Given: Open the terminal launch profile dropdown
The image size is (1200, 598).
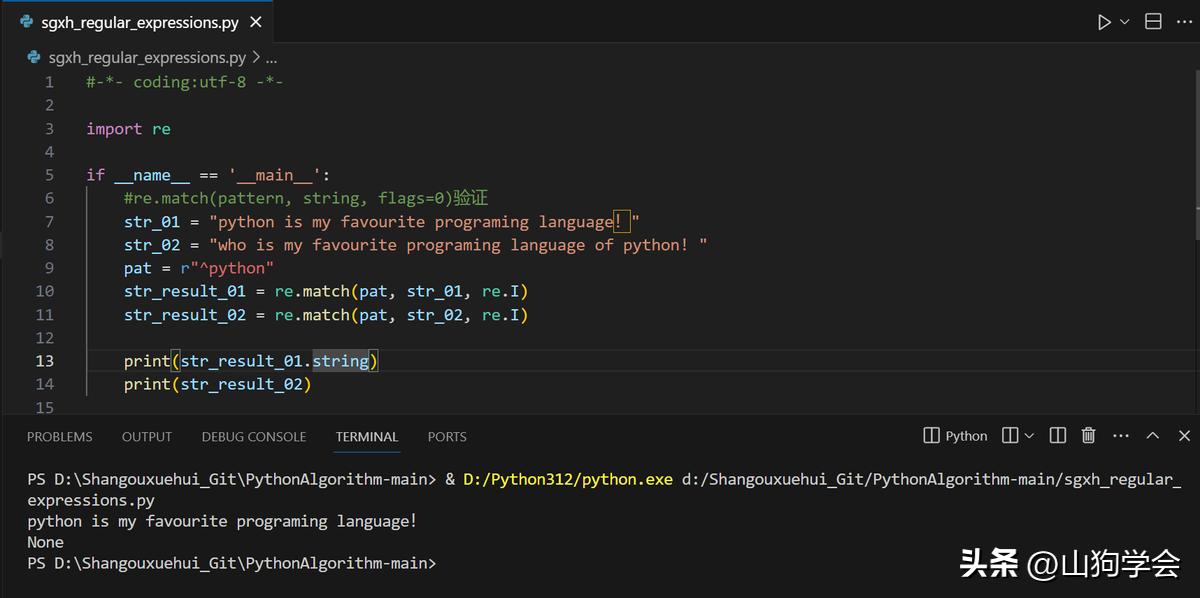Looking at the screenshot, I should pos(1029,436).
